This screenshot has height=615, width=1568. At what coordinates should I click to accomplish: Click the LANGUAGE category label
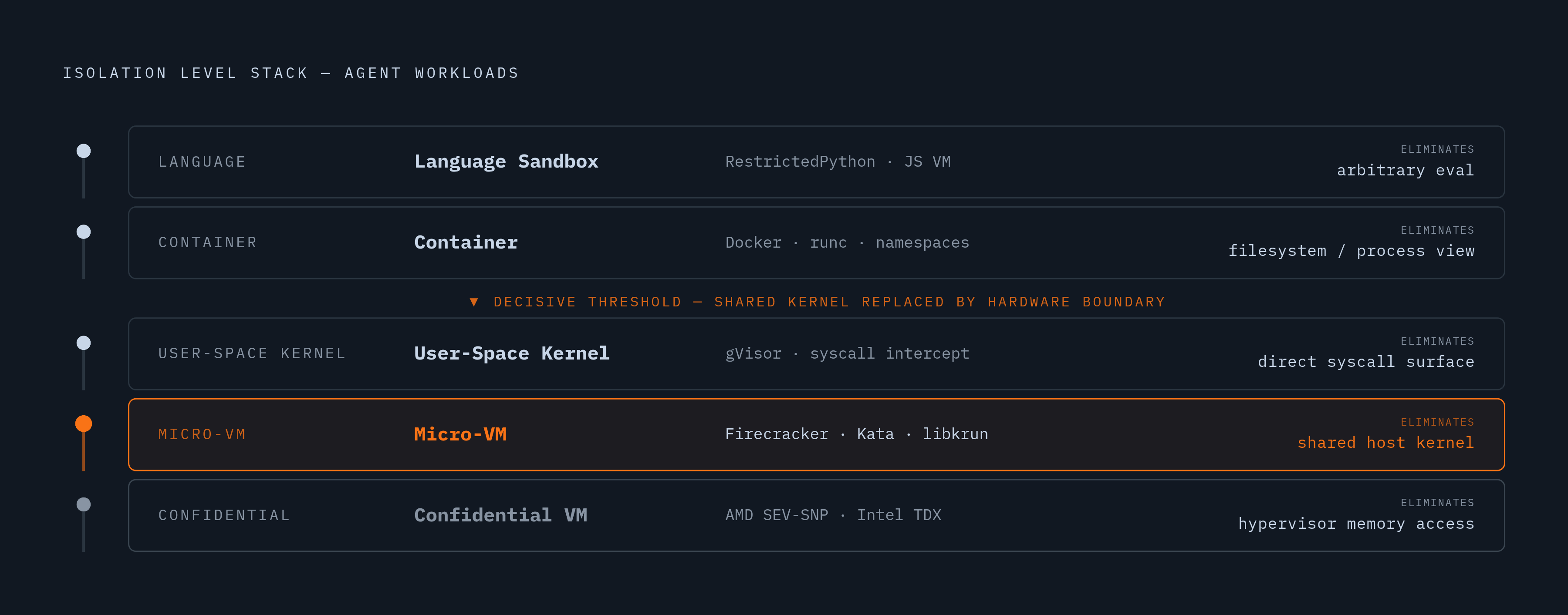202,162
